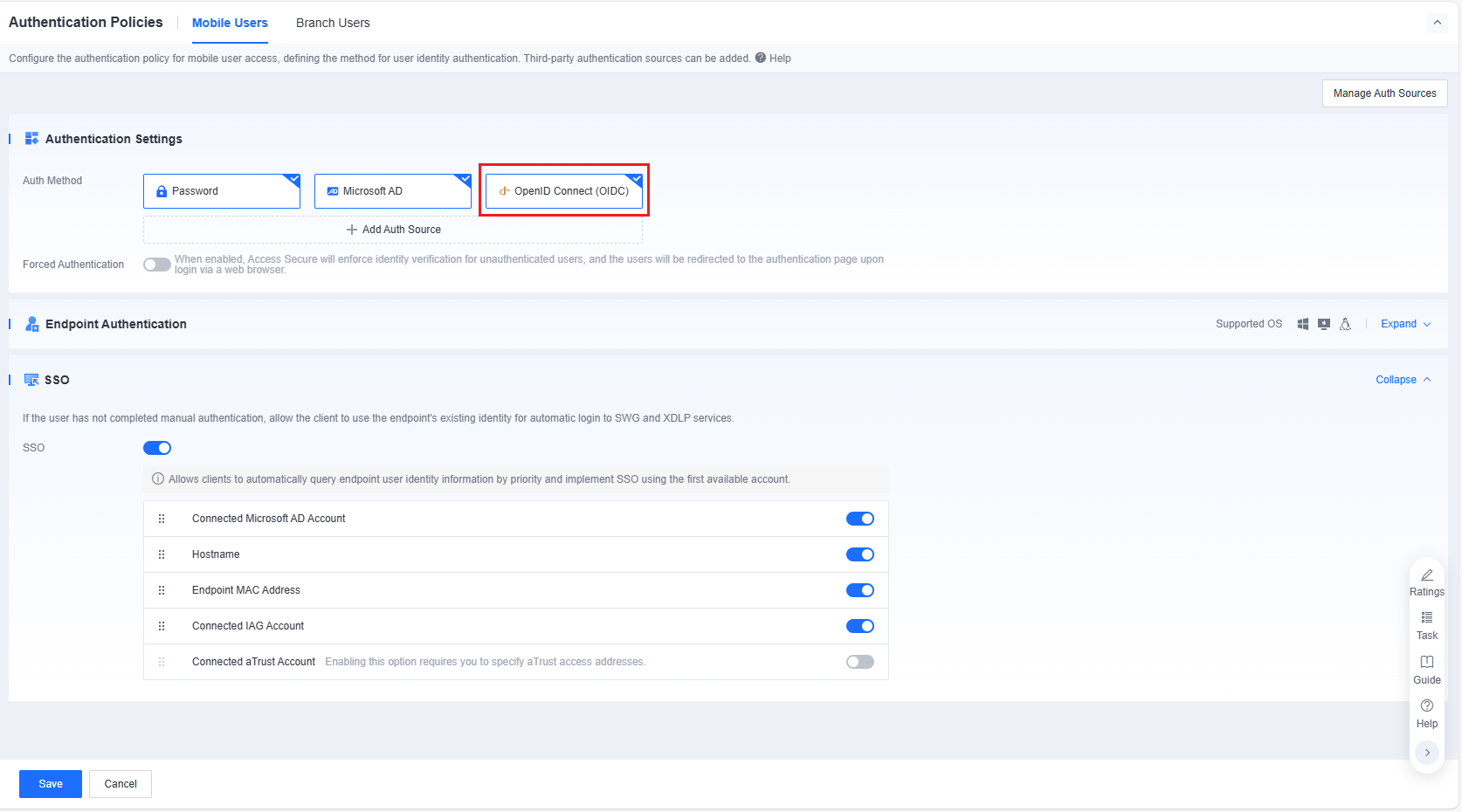Turn off the main SSO switch

[157, 448]
